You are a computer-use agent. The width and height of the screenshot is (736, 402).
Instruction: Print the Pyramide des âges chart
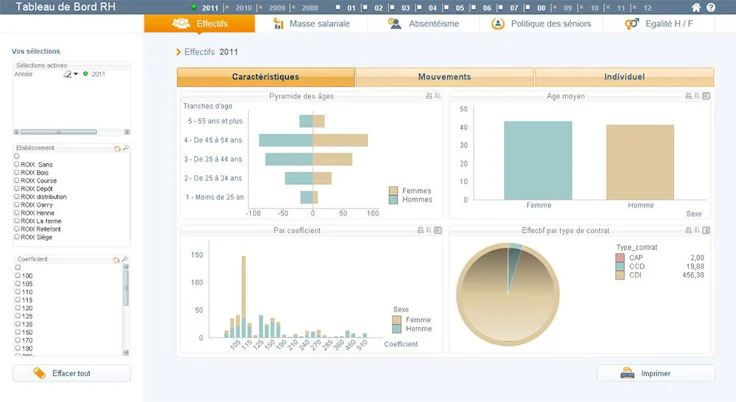click(x=429, y=96)
